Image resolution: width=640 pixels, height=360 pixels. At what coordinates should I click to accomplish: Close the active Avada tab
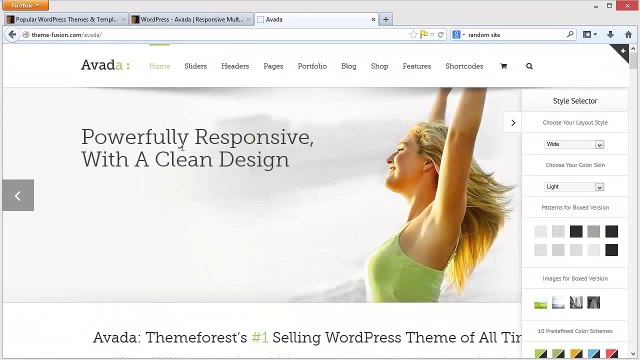coord(373,19)
